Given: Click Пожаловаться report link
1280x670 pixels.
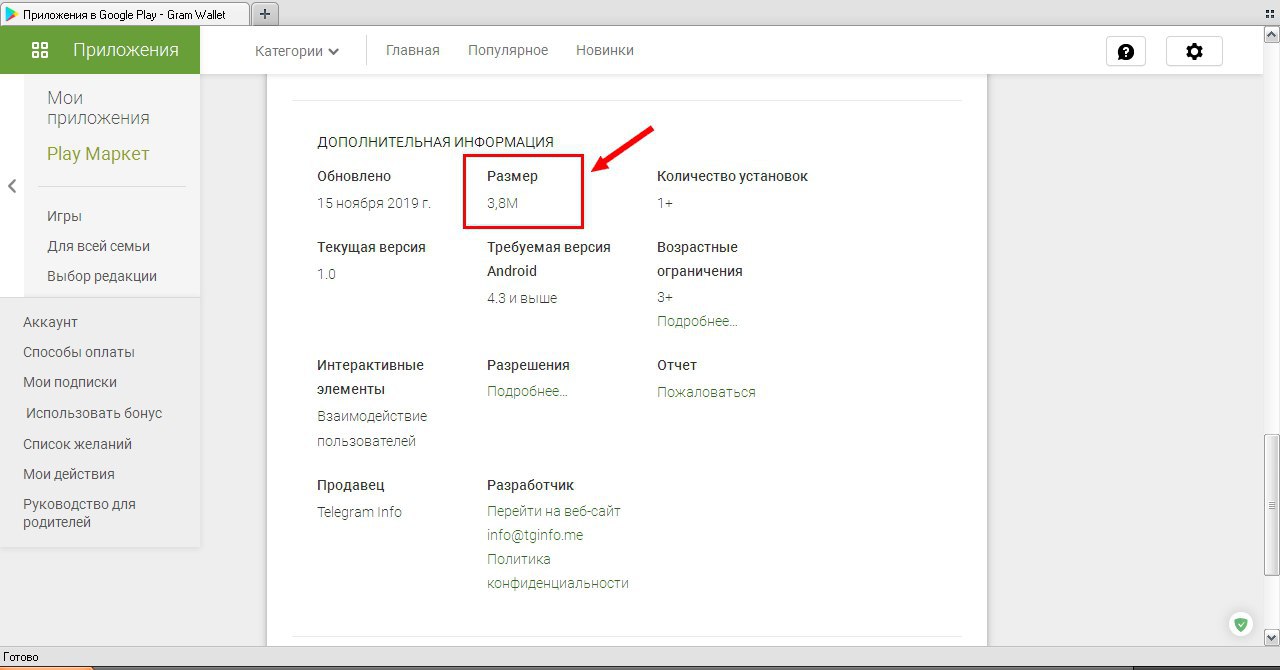Looking at the screenshot, I should 706,392.
